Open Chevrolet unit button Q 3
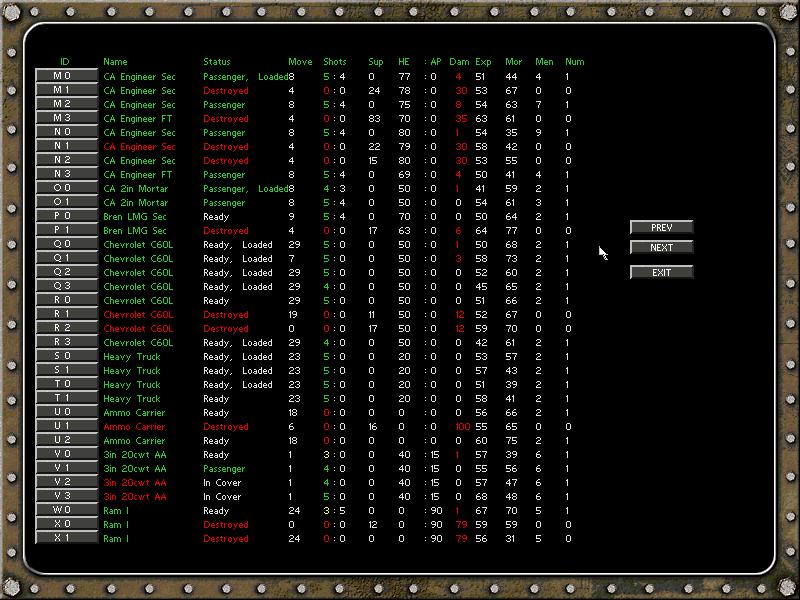 tap(66, 286)
